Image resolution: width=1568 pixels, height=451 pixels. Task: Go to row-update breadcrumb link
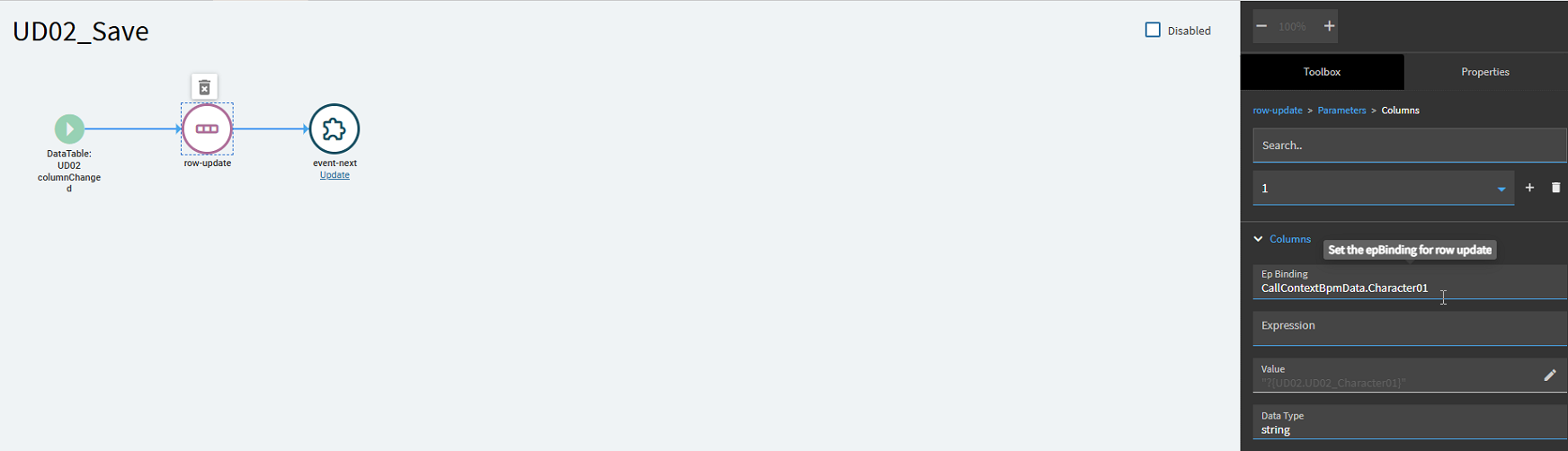click(1278, 111)
